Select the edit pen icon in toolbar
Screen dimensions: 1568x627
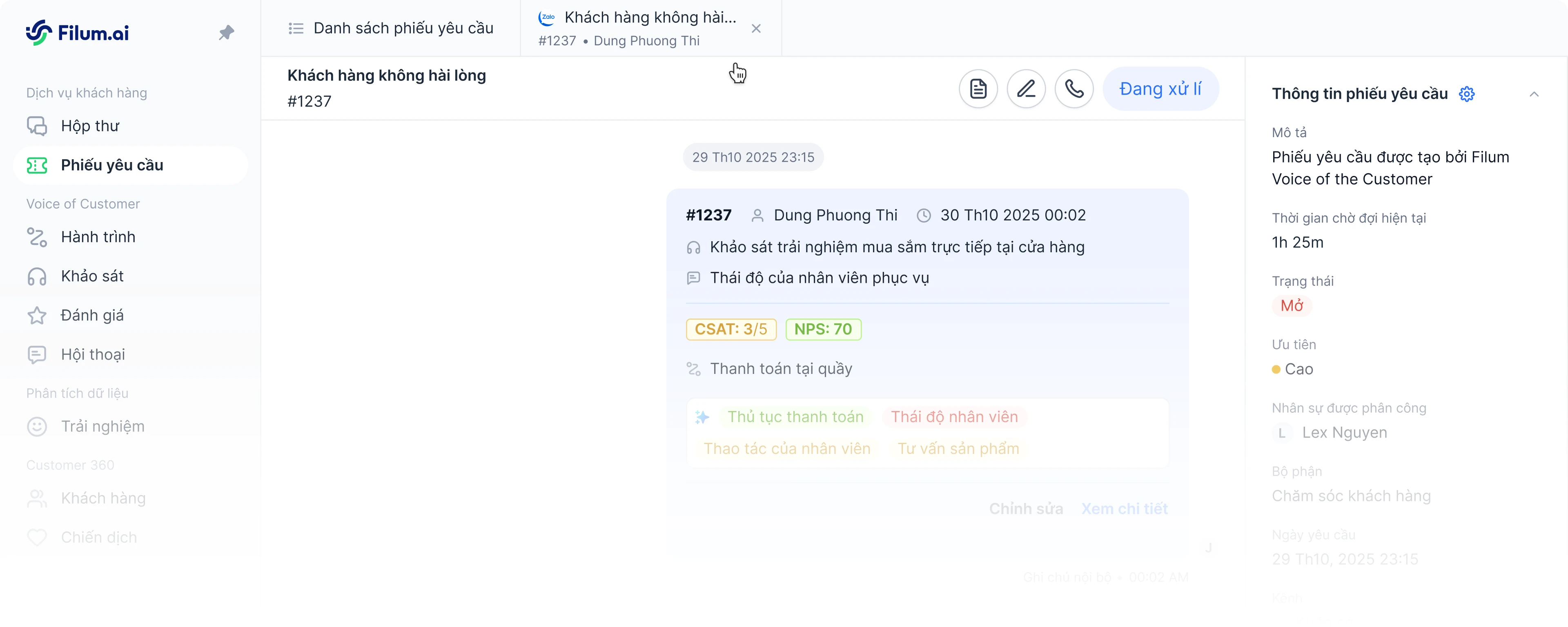1026,89
